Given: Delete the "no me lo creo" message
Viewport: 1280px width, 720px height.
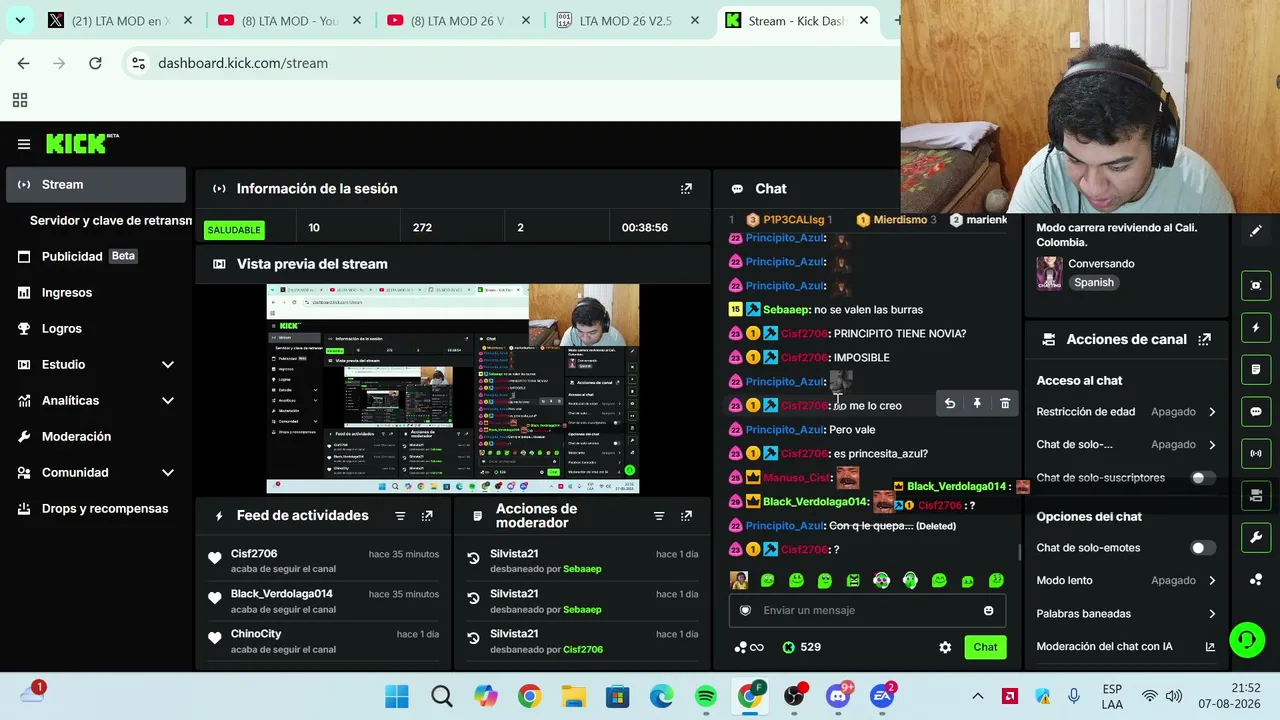Looking at the screenshot, I should tap(1005, 404).
